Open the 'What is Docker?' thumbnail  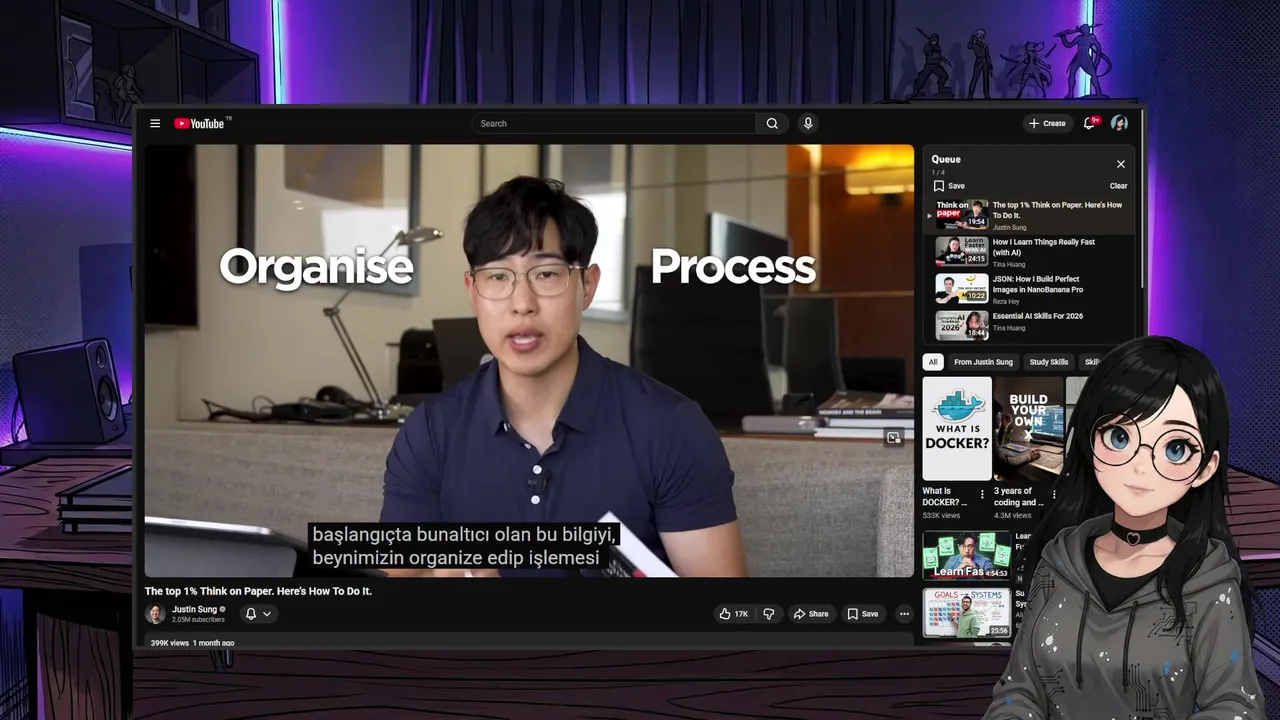pos(957,429)
